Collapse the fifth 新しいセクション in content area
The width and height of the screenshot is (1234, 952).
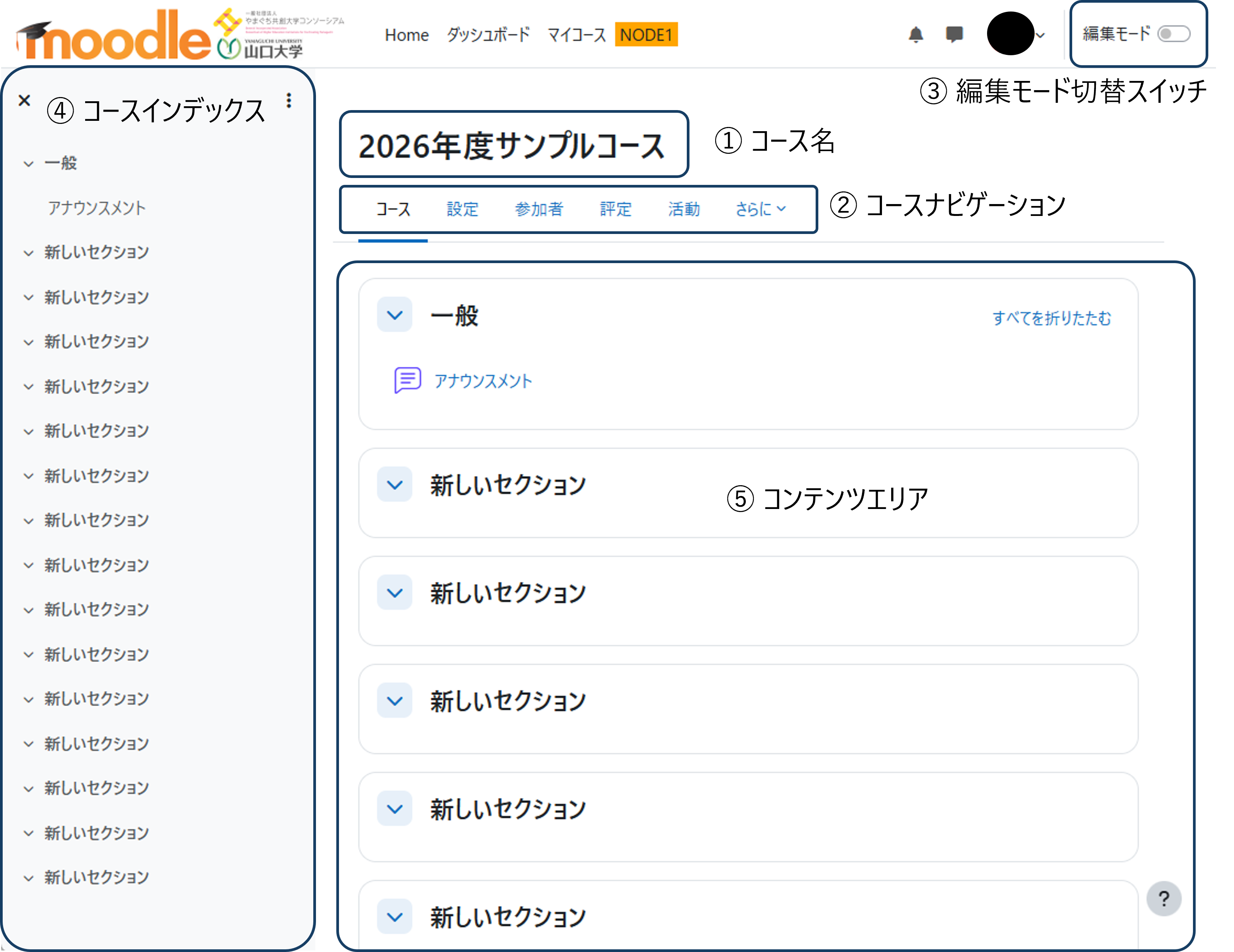tap(395, 916)
